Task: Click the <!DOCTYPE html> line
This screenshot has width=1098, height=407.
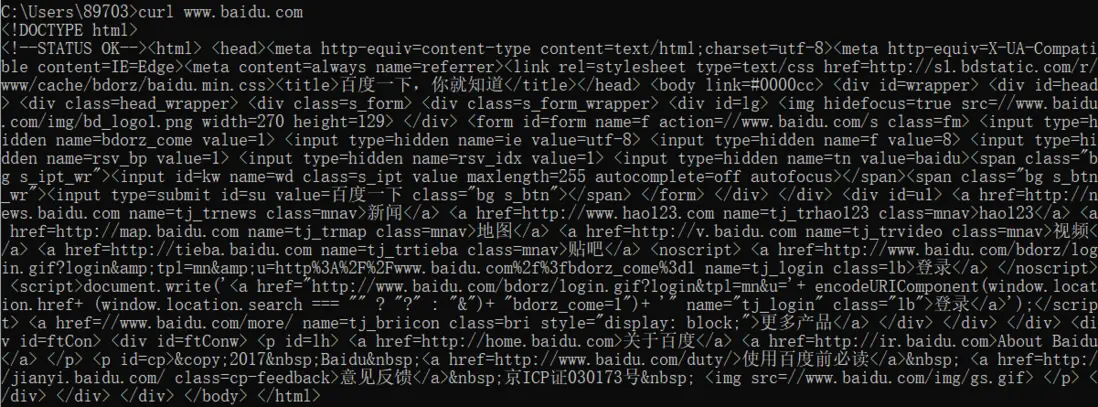Action: pyautogui.click(x=70, y=30)
